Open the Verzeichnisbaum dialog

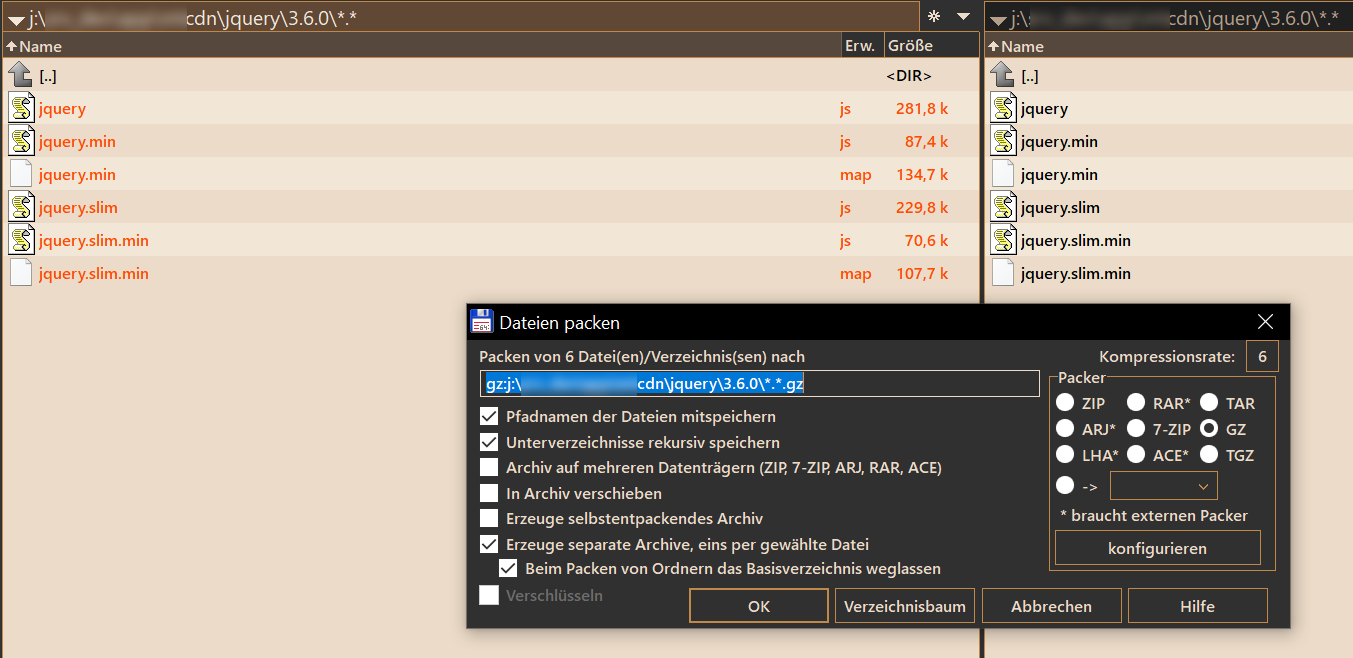click(x=904, y=605)
